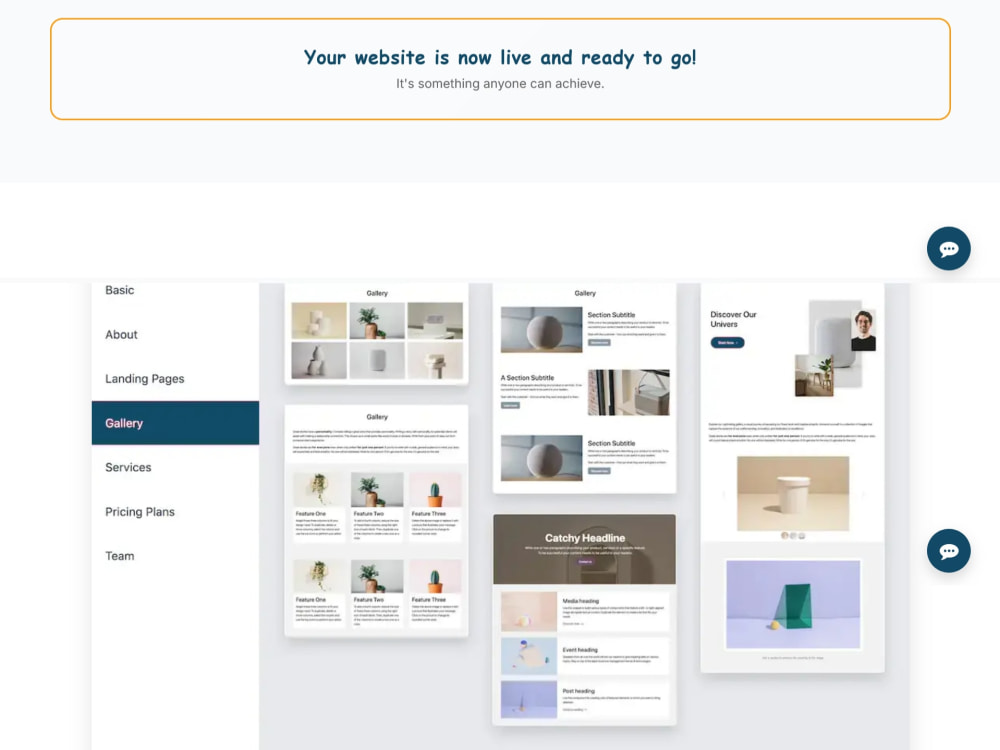Click the button under Discover Our Univers
This screenshot has height=750, width=1000.
(727, 342)
